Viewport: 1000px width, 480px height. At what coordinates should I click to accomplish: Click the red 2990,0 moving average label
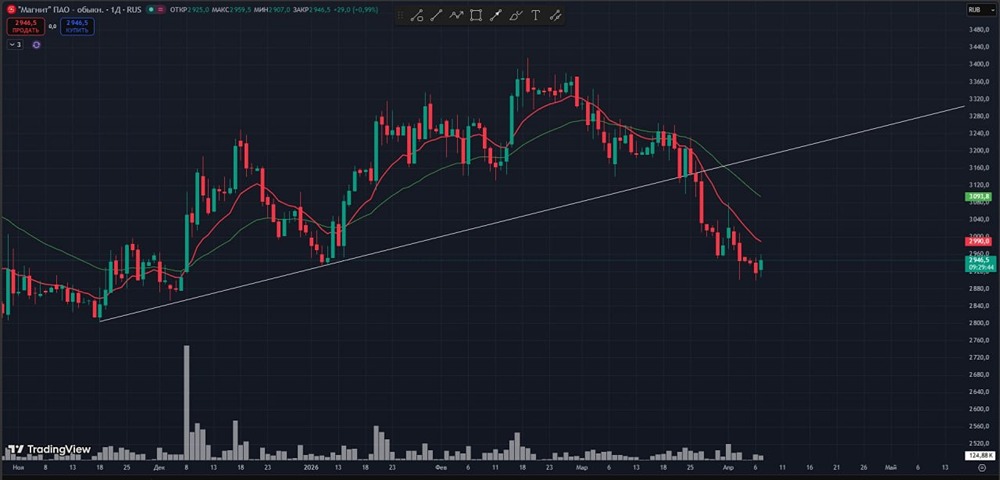tap(978, 241)
